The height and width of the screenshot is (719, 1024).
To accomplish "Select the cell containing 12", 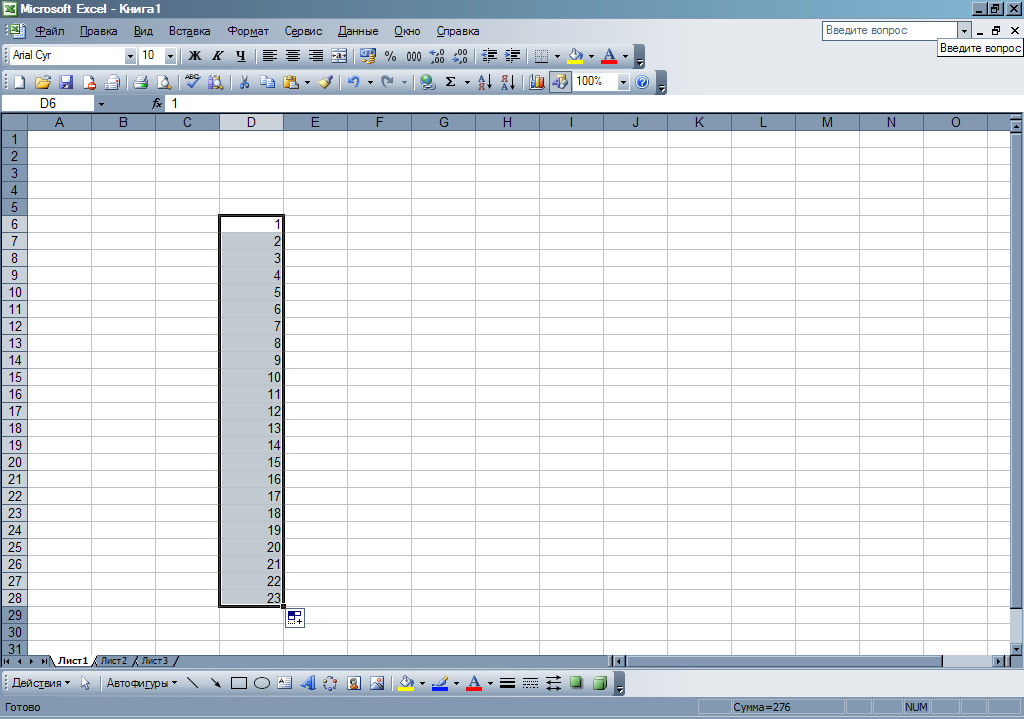I will click(x=251, y=411).
